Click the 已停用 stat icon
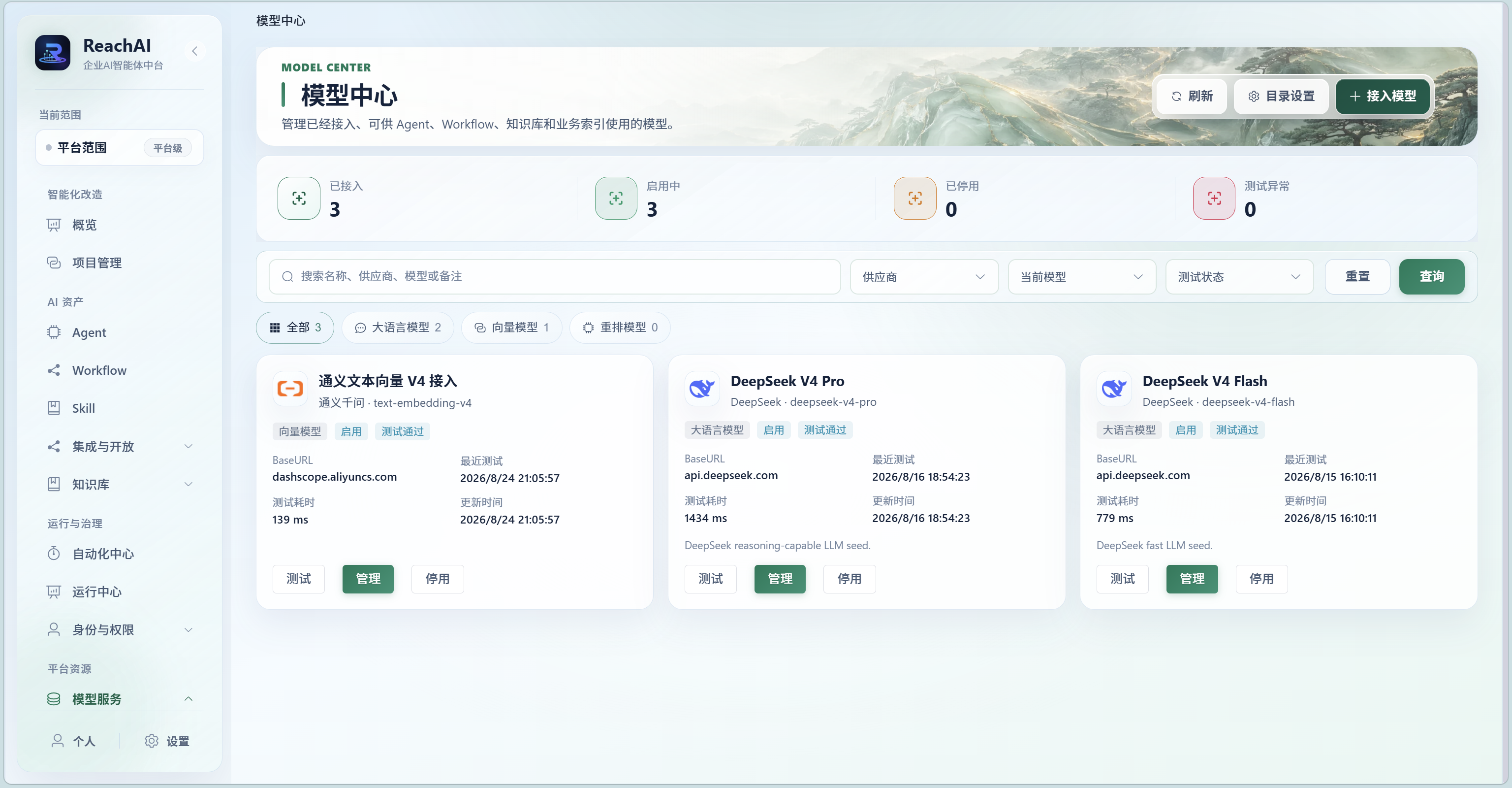This screenshot has height=788, width=1512. [x=914, y=198]
